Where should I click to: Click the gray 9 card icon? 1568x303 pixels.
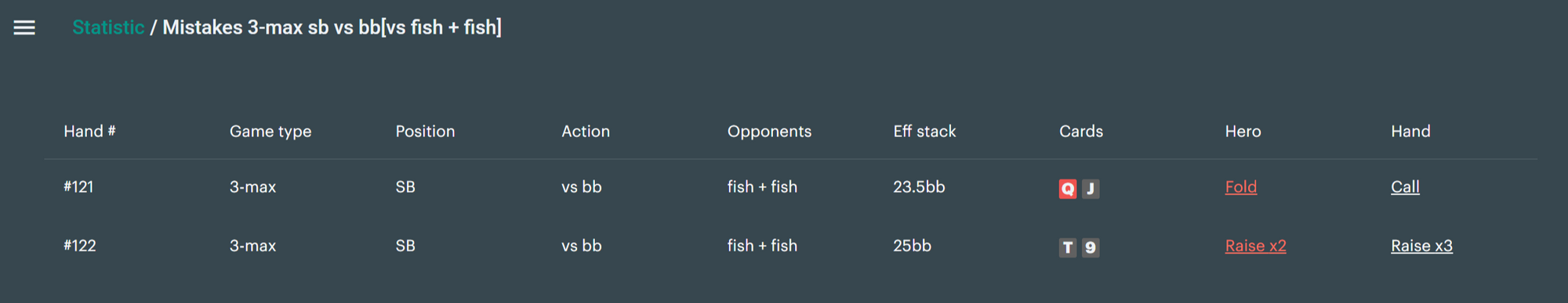point(1091,248)
